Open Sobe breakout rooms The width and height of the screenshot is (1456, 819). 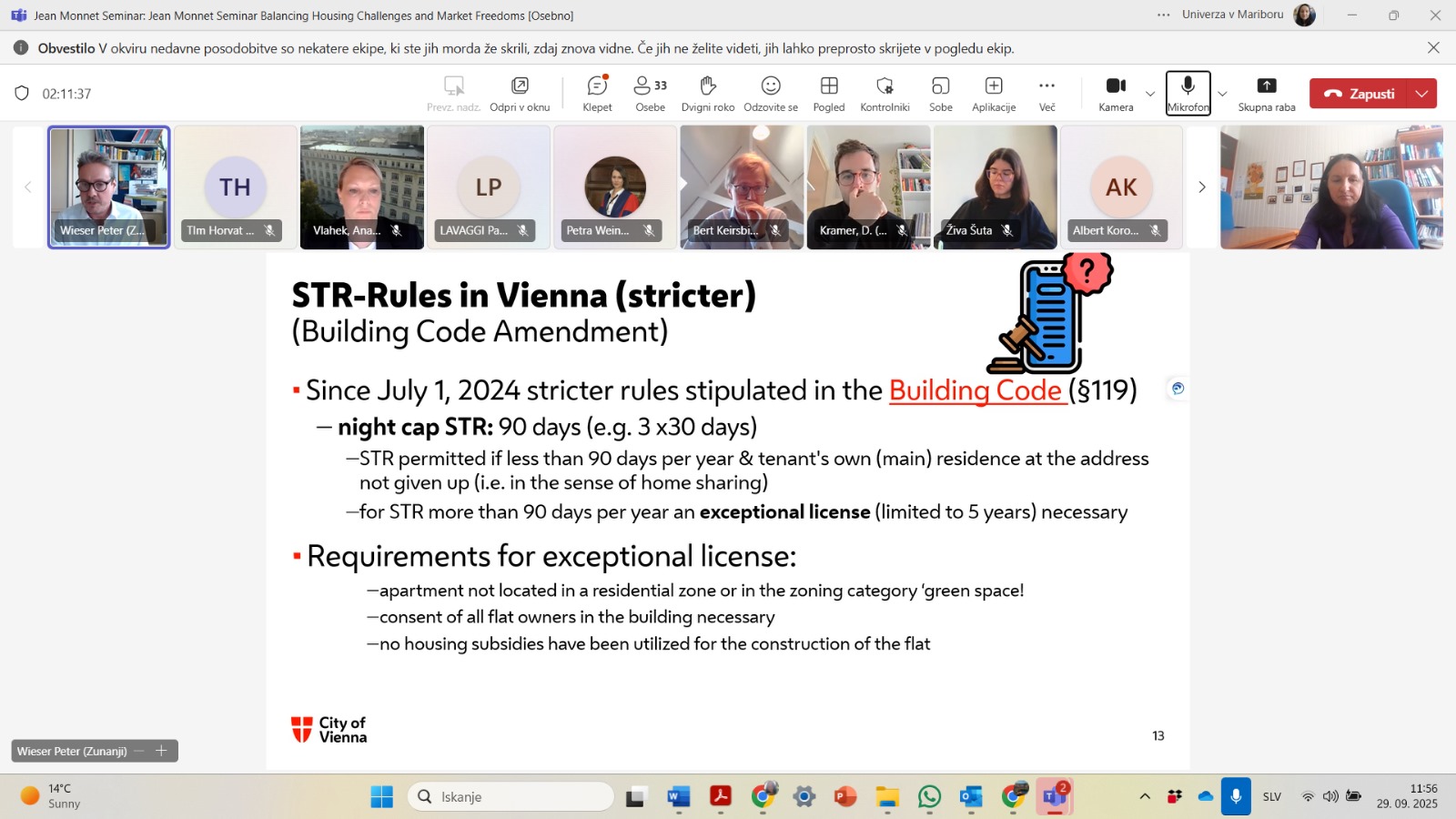coord(940,93)
